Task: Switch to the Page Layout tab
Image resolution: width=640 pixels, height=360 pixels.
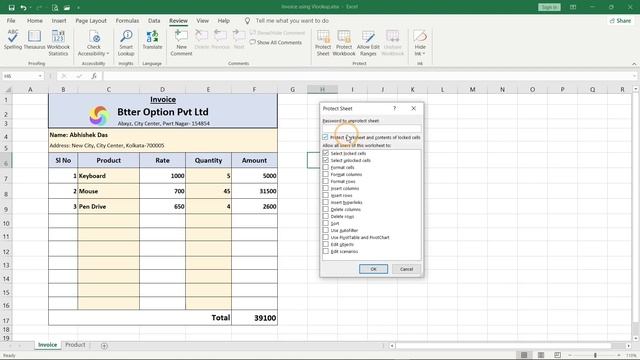Action: click(91, 20)
